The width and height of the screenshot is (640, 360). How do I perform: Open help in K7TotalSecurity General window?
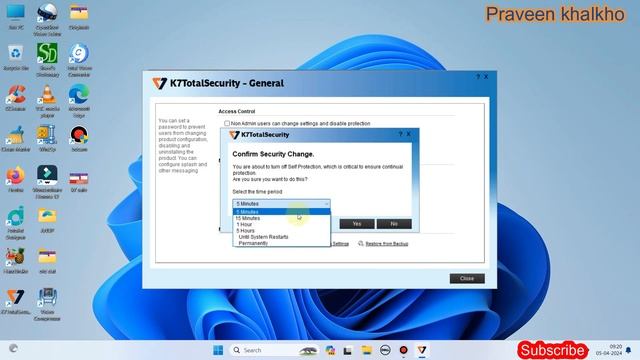click(478, 77)
